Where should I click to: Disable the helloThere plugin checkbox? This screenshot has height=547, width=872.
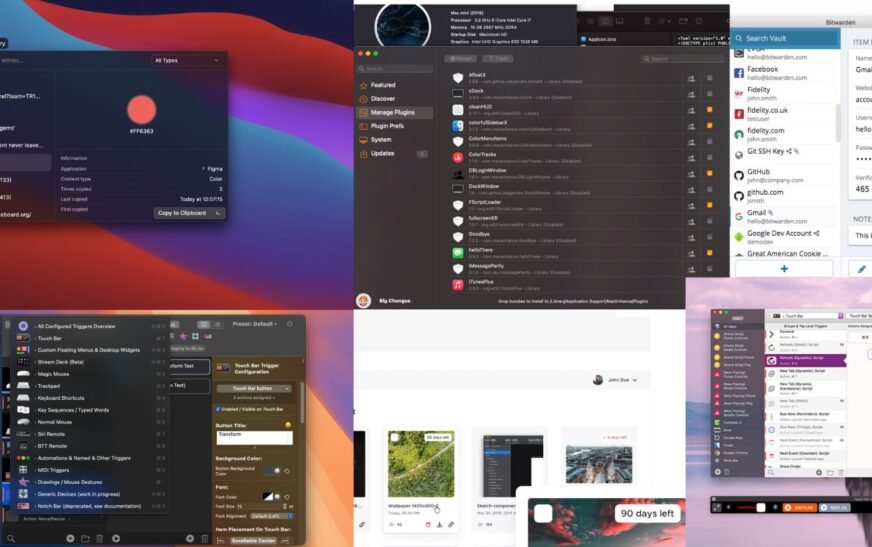(710, 253)
